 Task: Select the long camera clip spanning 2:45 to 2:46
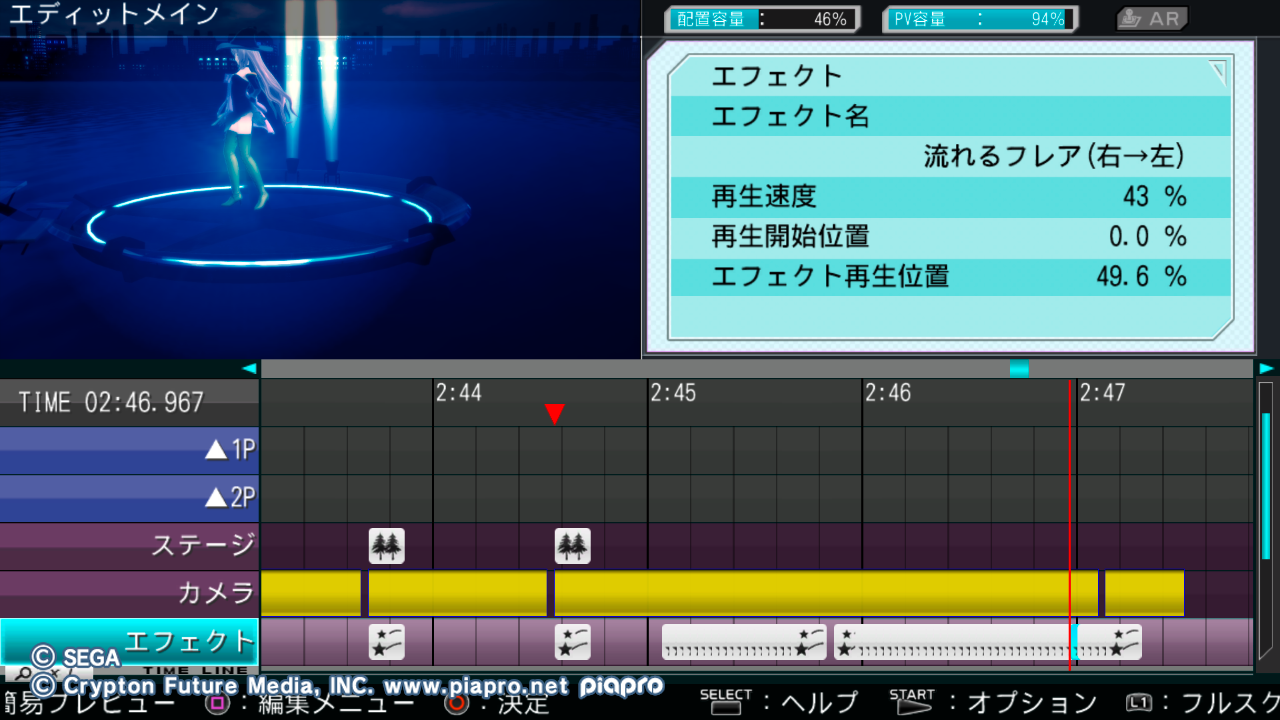[826, 594]
